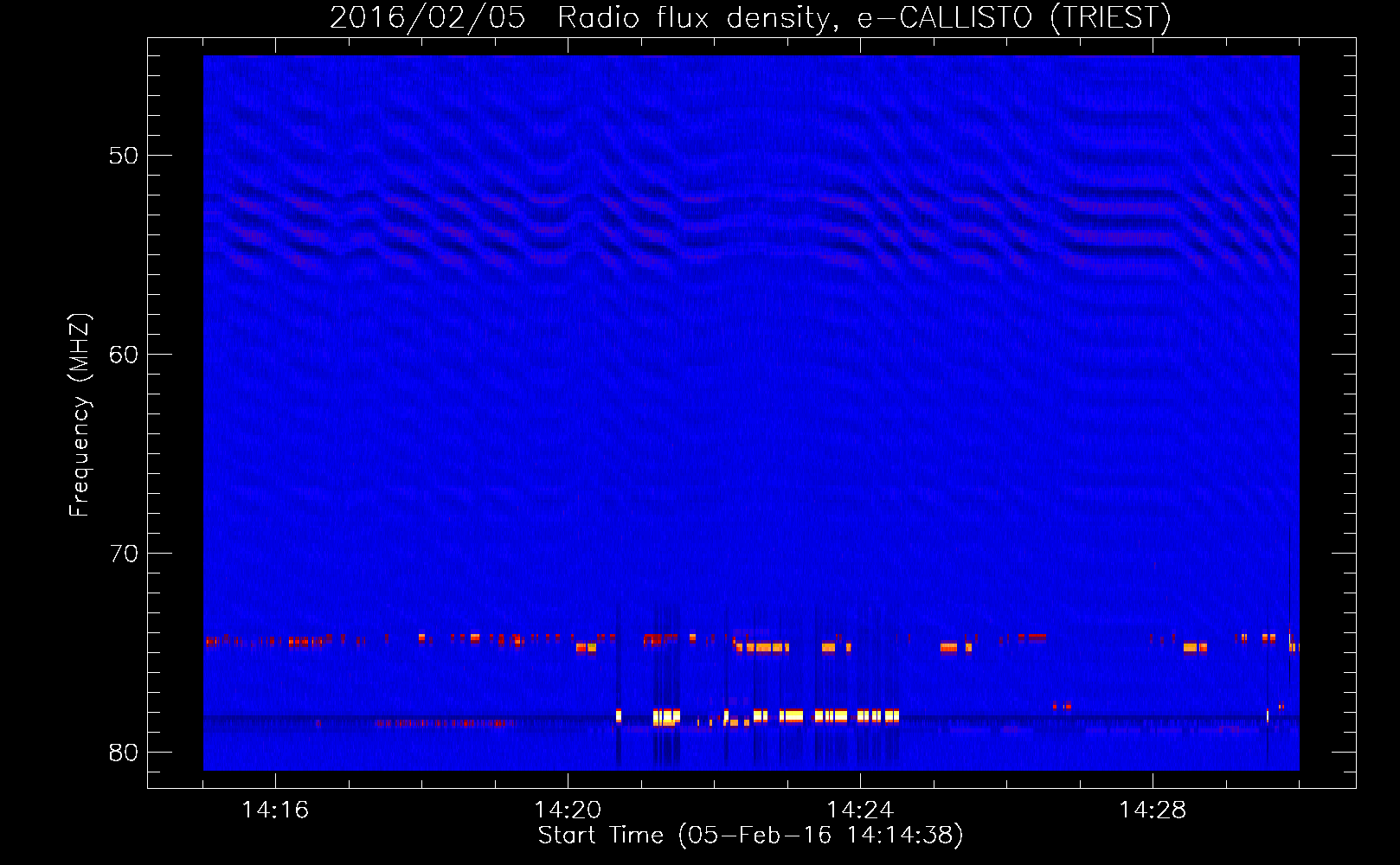Select the 'Start Time (05-Feb-16 14:14:38)' label
1400x865 pixels.
[x=751, y=836]
